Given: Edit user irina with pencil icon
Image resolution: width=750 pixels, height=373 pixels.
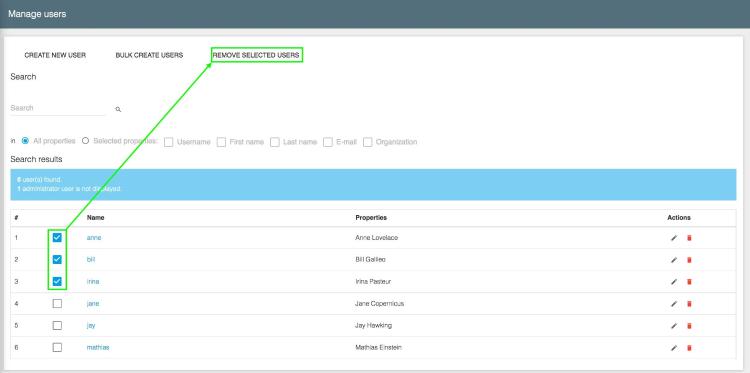Looking at the screenshot, I should coord(674,282).
